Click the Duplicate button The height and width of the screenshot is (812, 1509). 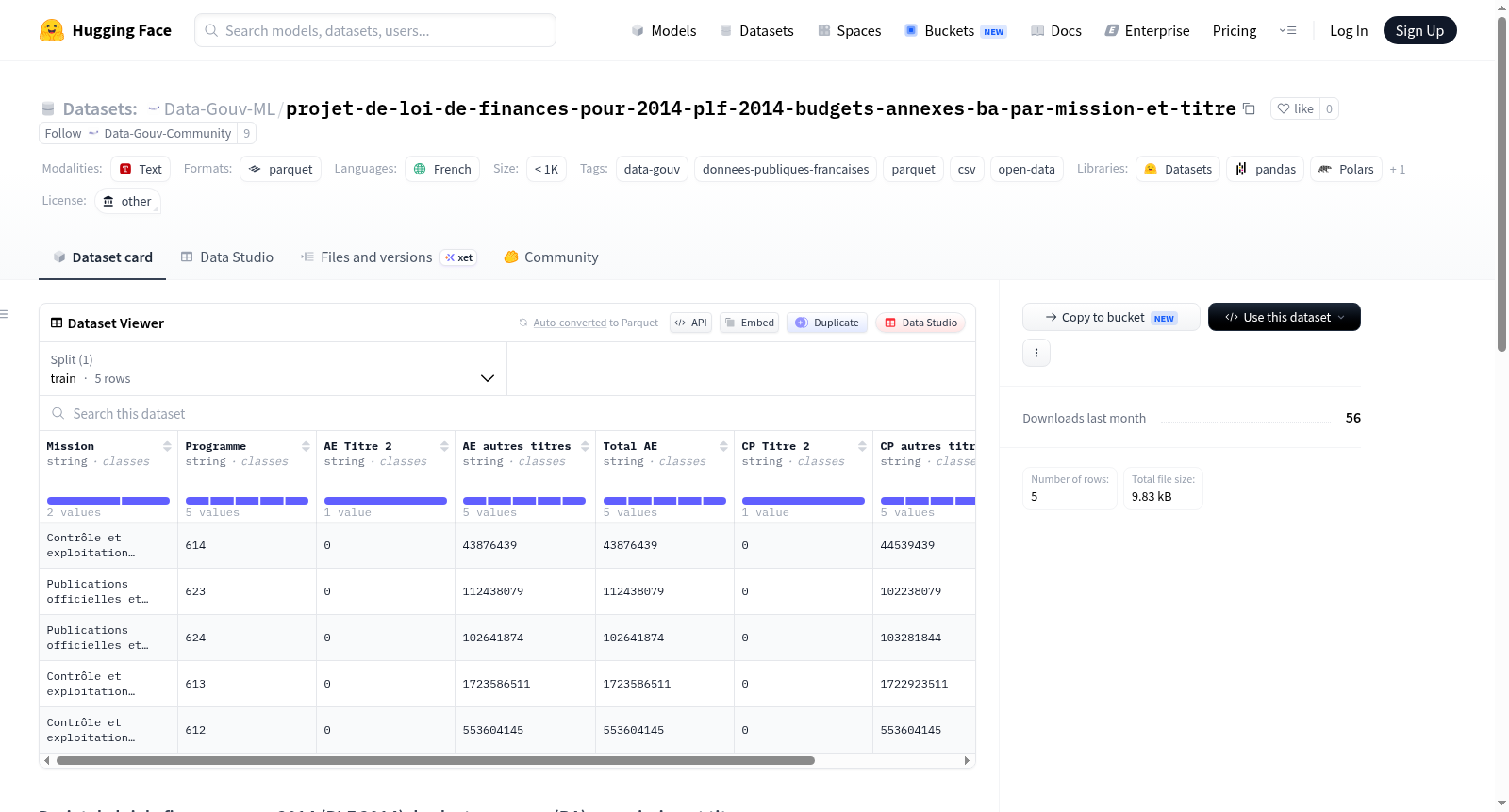coord(826,323)
